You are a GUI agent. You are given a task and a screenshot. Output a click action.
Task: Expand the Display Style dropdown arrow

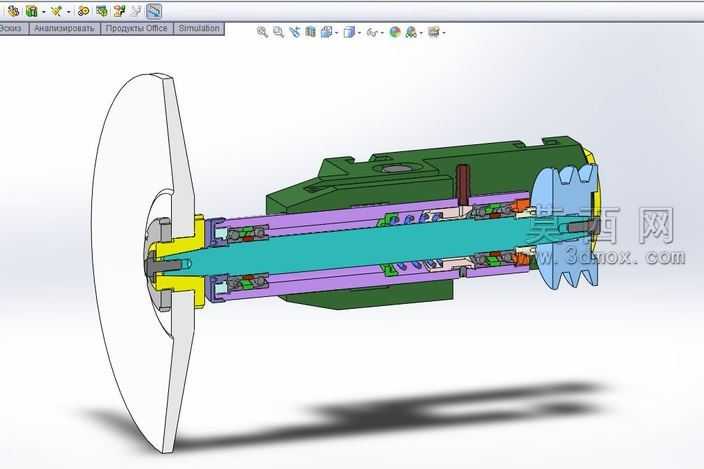(x=359, y=33)
